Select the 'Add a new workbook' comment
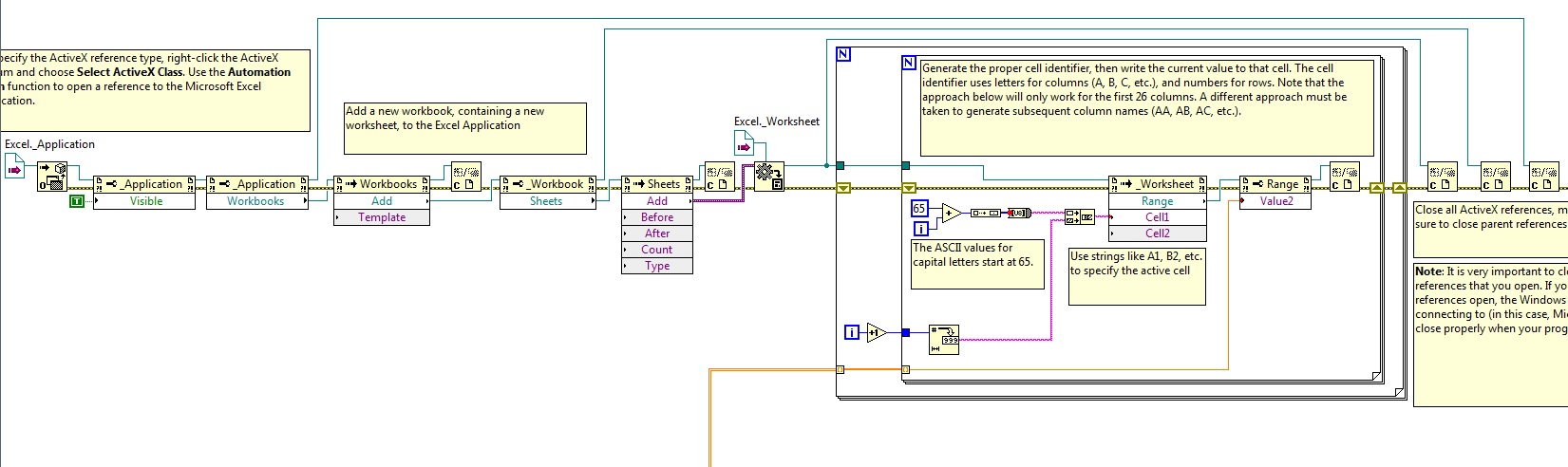Image resolution: width=1568 pixels, height=467 pixels. coord(464,128)
